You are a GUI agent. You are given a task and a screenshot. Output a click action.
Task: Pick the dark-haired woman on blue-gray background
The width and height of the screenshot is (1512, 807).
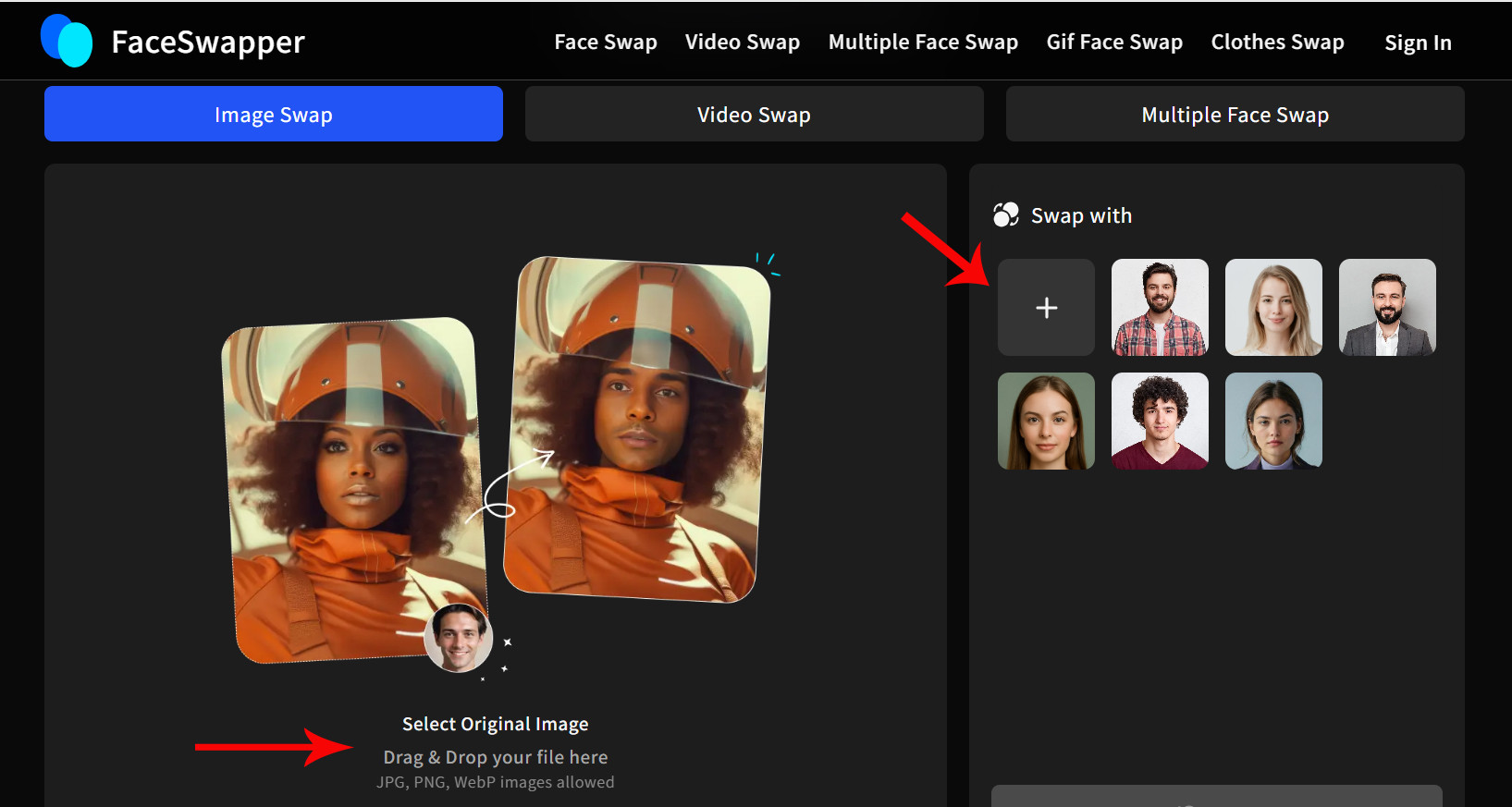pos(1273,422)
